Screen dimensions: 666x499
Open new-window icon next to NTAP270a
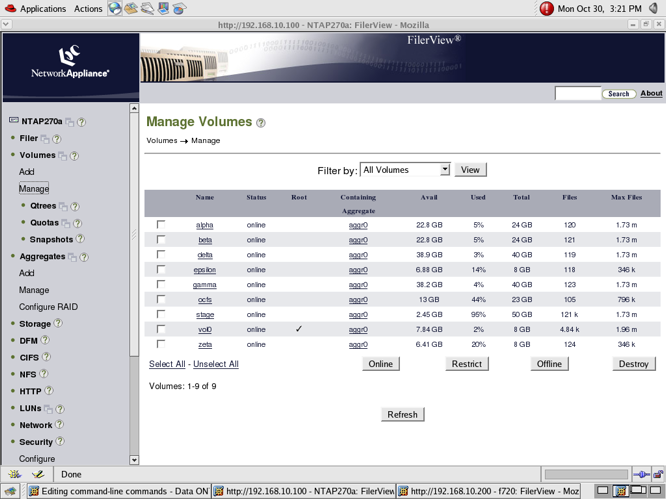[70, 122]
